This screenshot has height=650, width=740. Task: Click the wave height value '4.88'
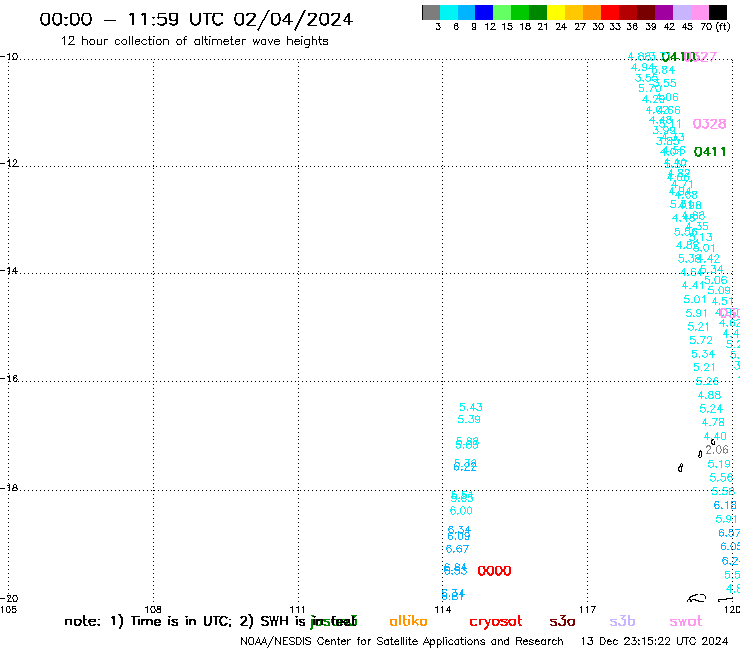709,395
